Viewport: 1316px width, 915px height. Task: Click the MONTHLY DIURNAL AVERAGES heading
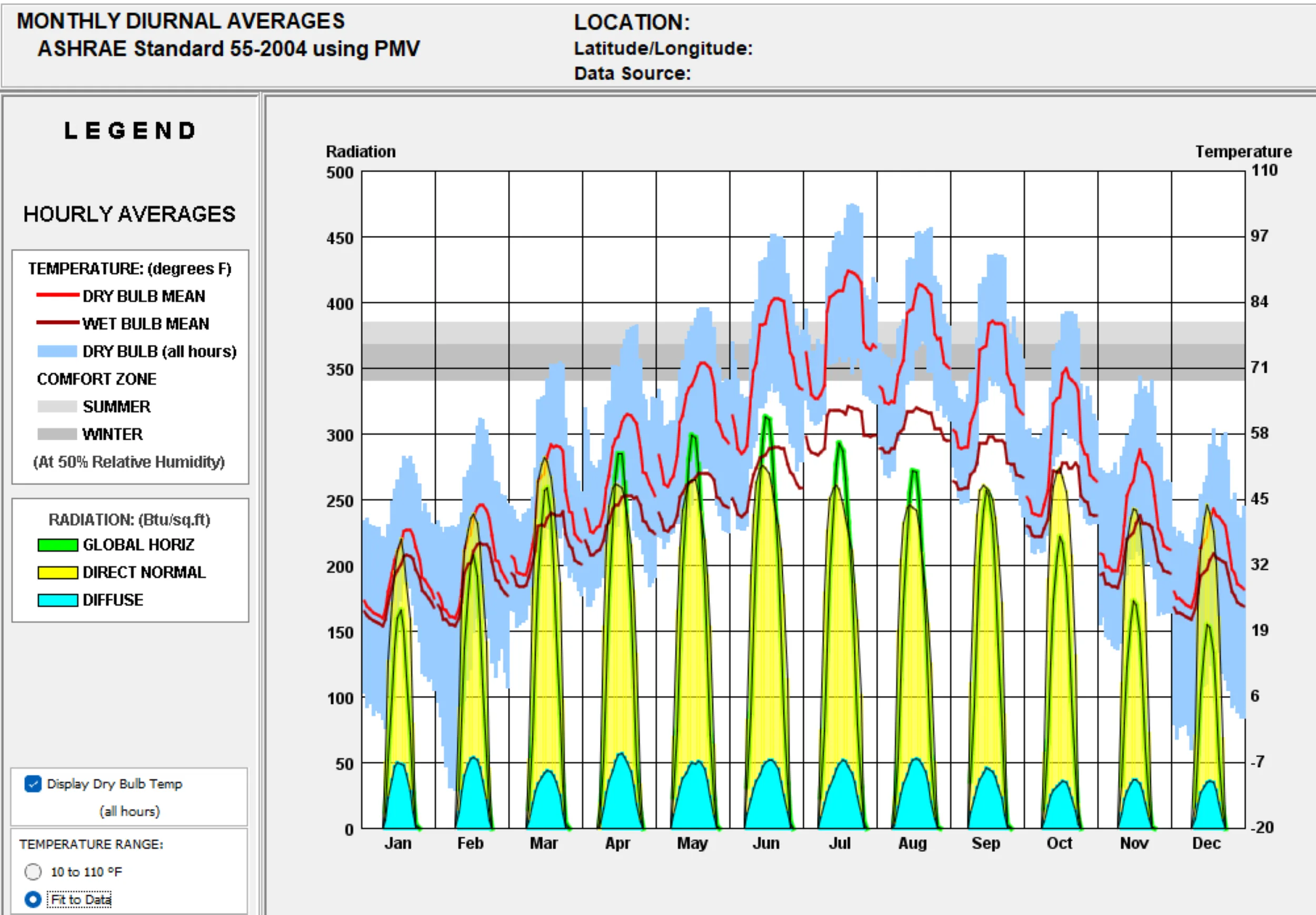point(181,21)
